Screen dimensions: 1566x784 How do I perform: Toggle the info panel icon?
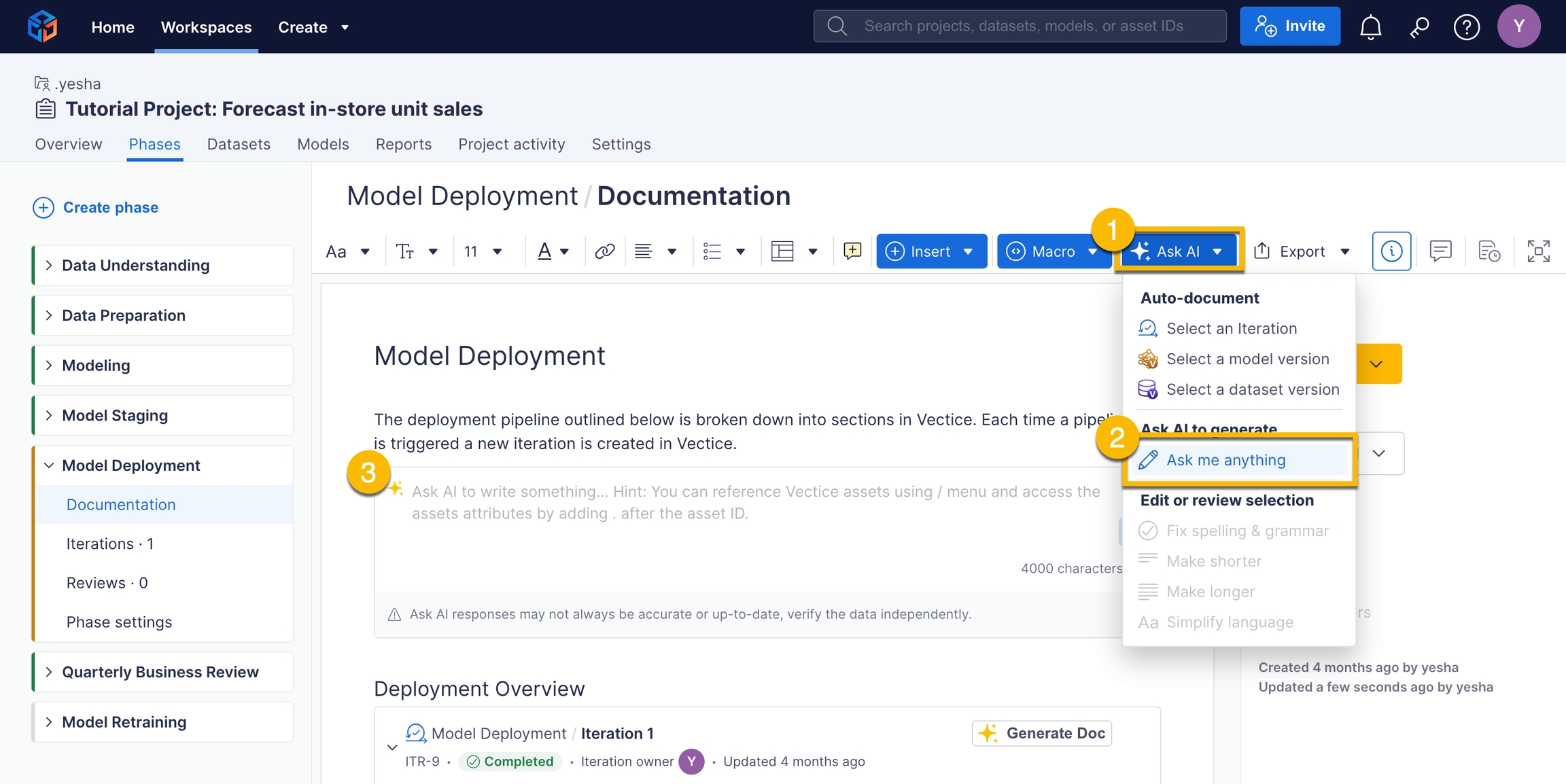(x=1391, y=251)
